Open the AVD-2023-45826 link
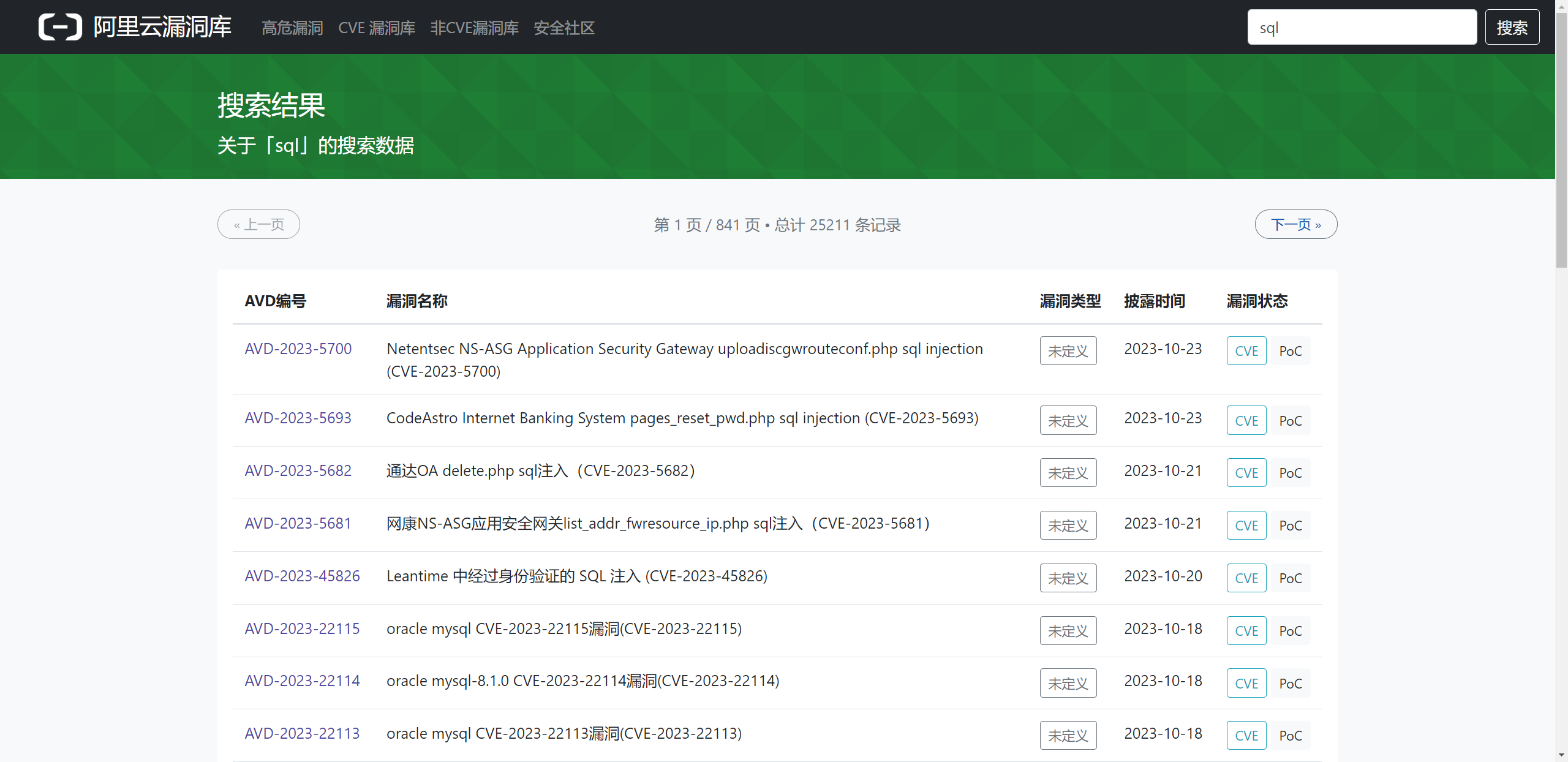Image resolution: width=1568 pixels, height=762 pixels. click(x=303, y=576)
